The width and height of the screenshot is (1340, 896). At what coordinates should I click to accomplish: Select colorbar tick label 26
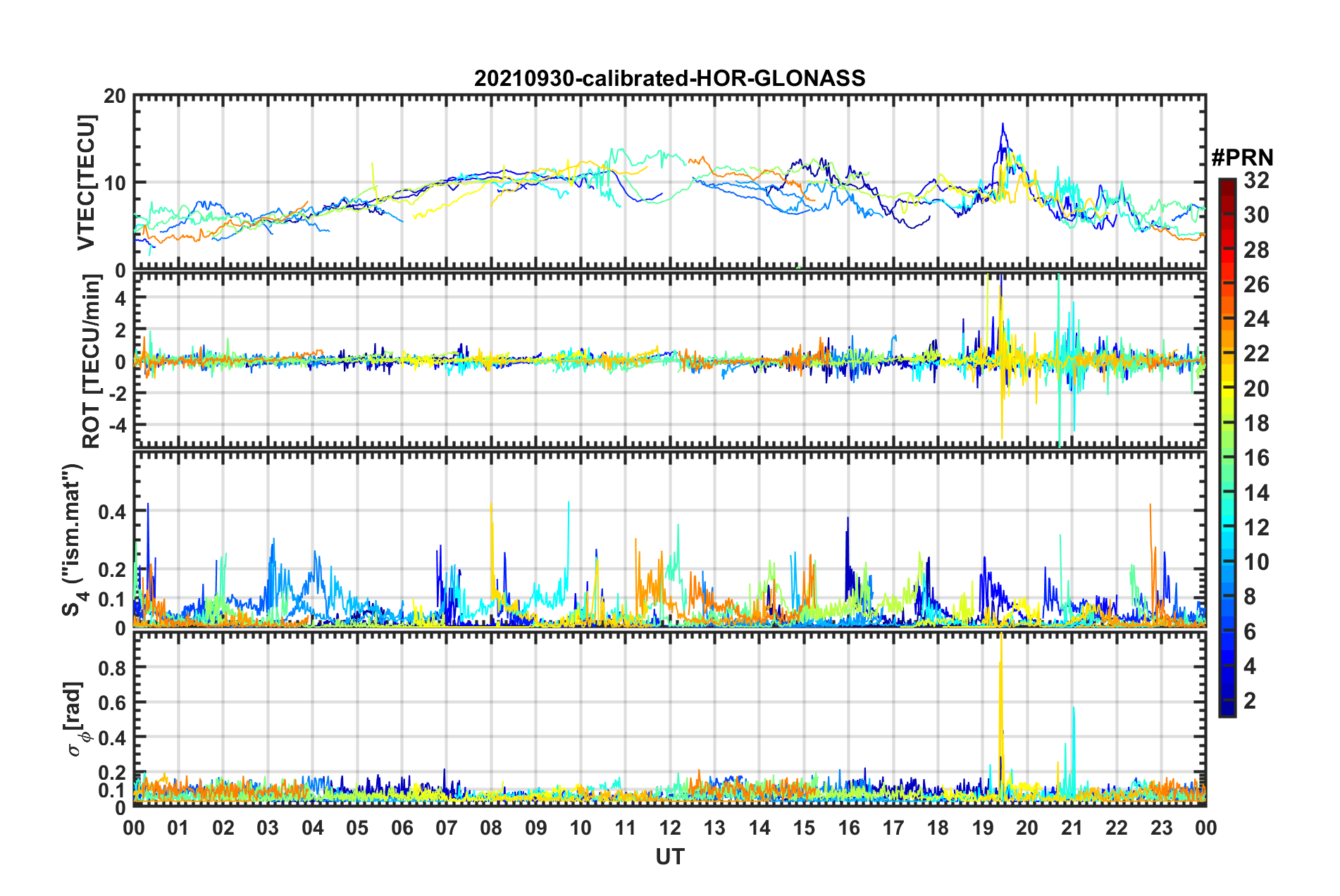point(1256,285)
